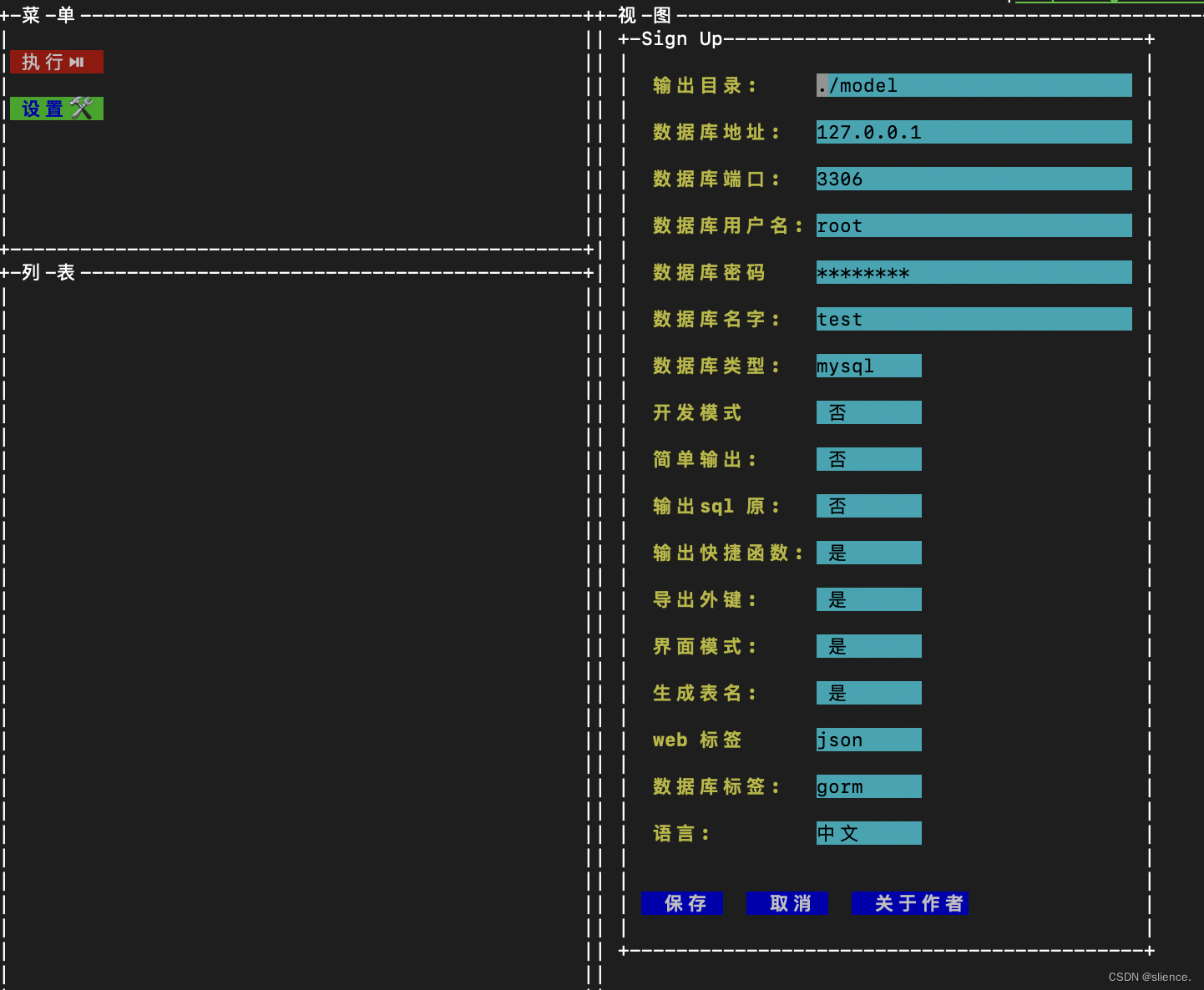Click the 数据库地址 label text

(x=716, y=132)
